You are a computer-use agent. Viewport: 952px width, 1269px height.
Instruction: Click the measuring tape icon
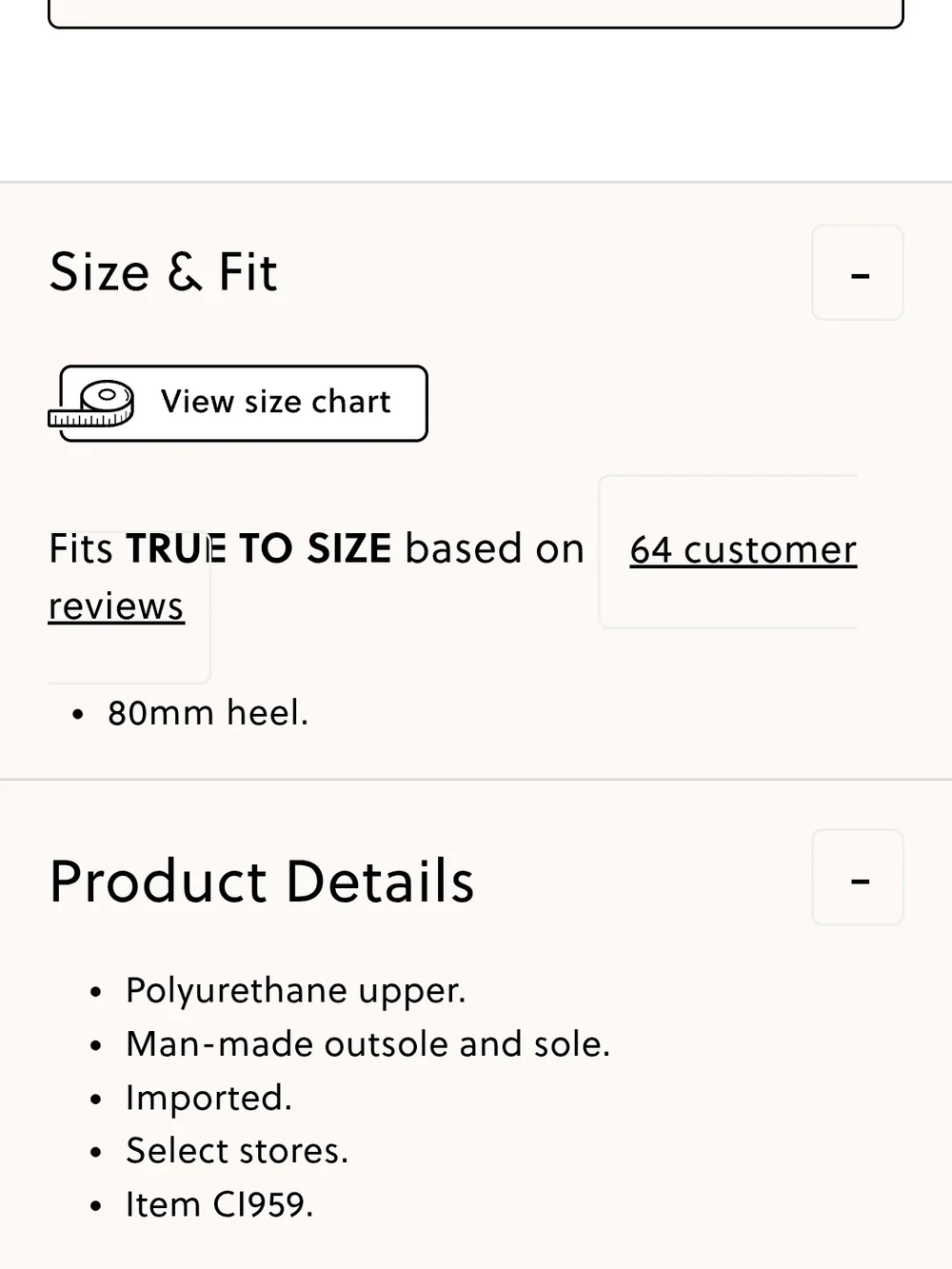click(x=92, y=405)
